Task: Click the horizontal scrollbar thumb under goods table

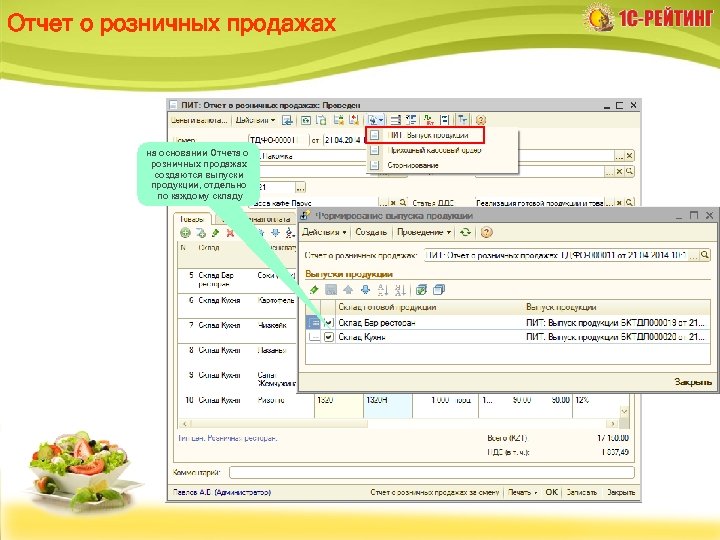Action: click(x=278, y=424)
